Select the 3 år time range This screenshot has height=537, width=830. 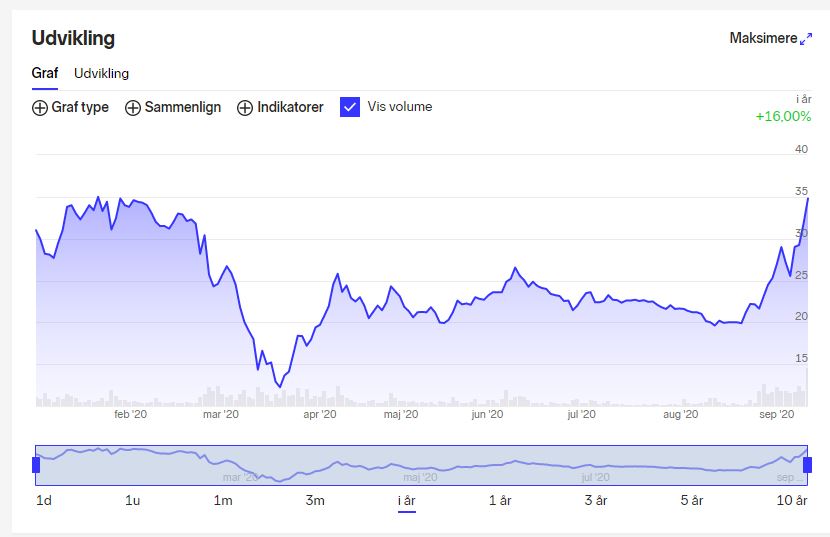tap(596, 500)
